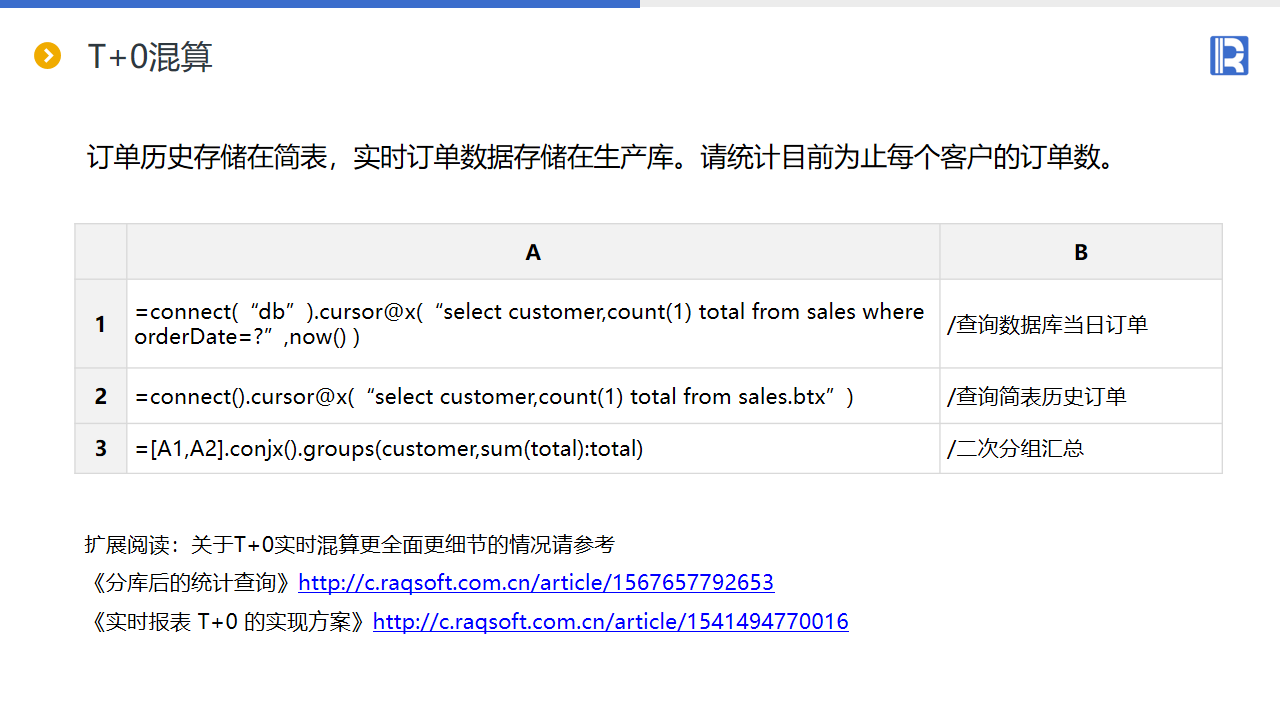Select column A header
Viewport: 1280px width, 720px height.
click(533, 252)
